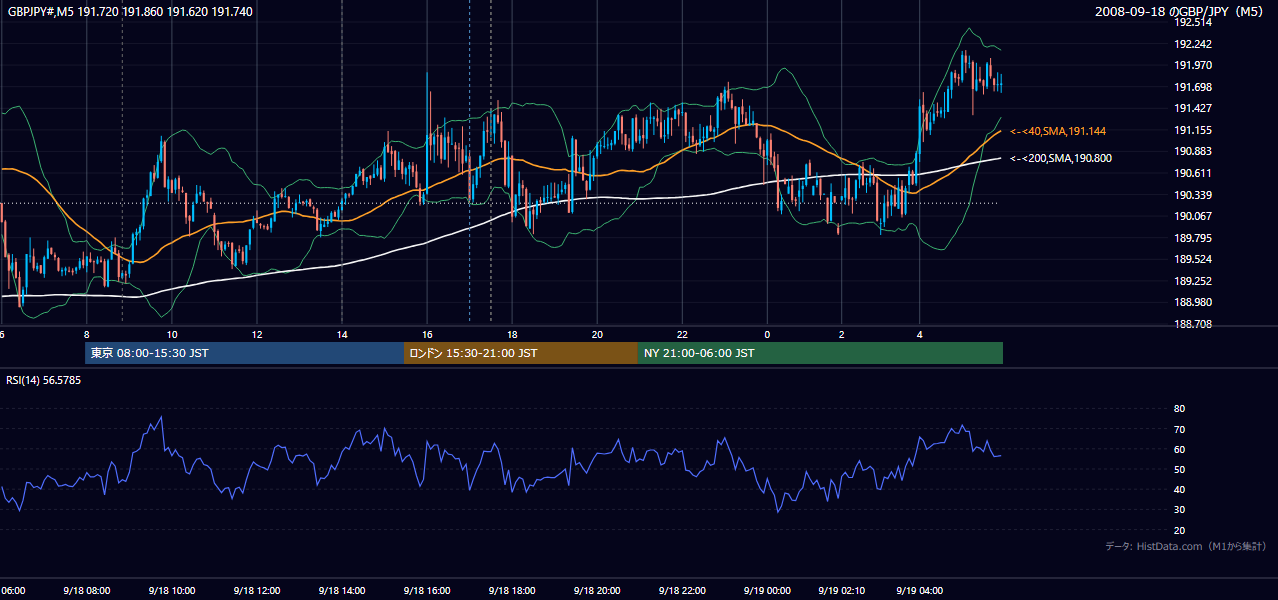Click RSI scale value 40

click(x=1179, y=489)
